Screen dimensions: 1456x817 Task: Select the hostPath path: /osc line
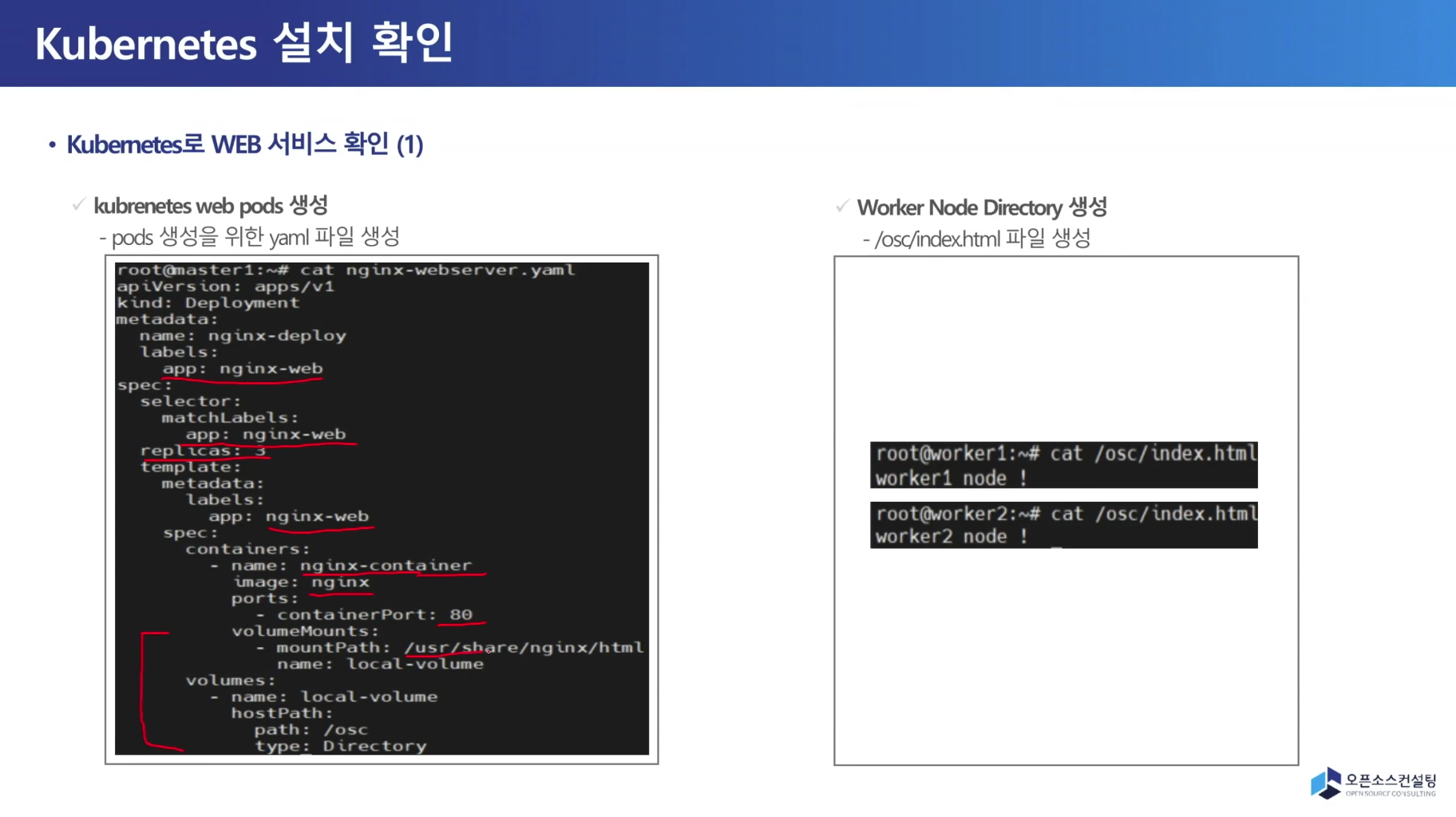pos(311,730)
